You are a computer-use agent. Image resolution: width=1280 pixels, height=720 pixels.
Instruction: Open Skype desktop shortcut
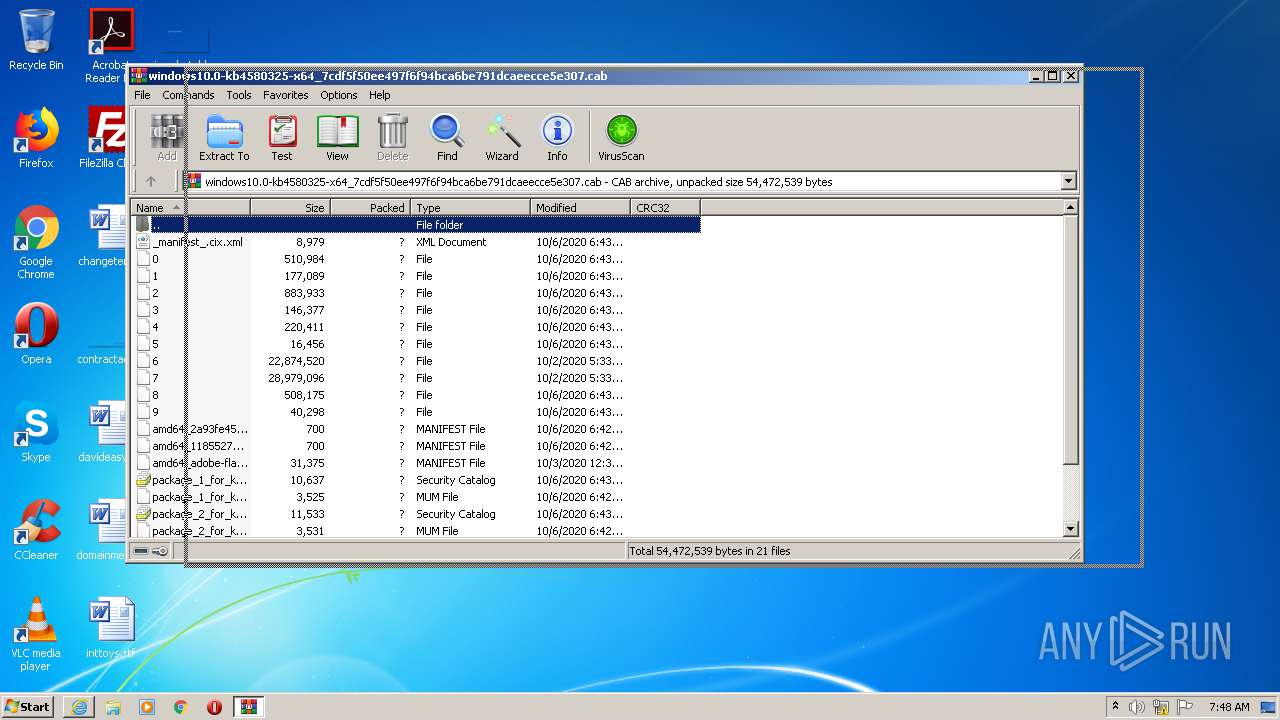pos(36,432)
